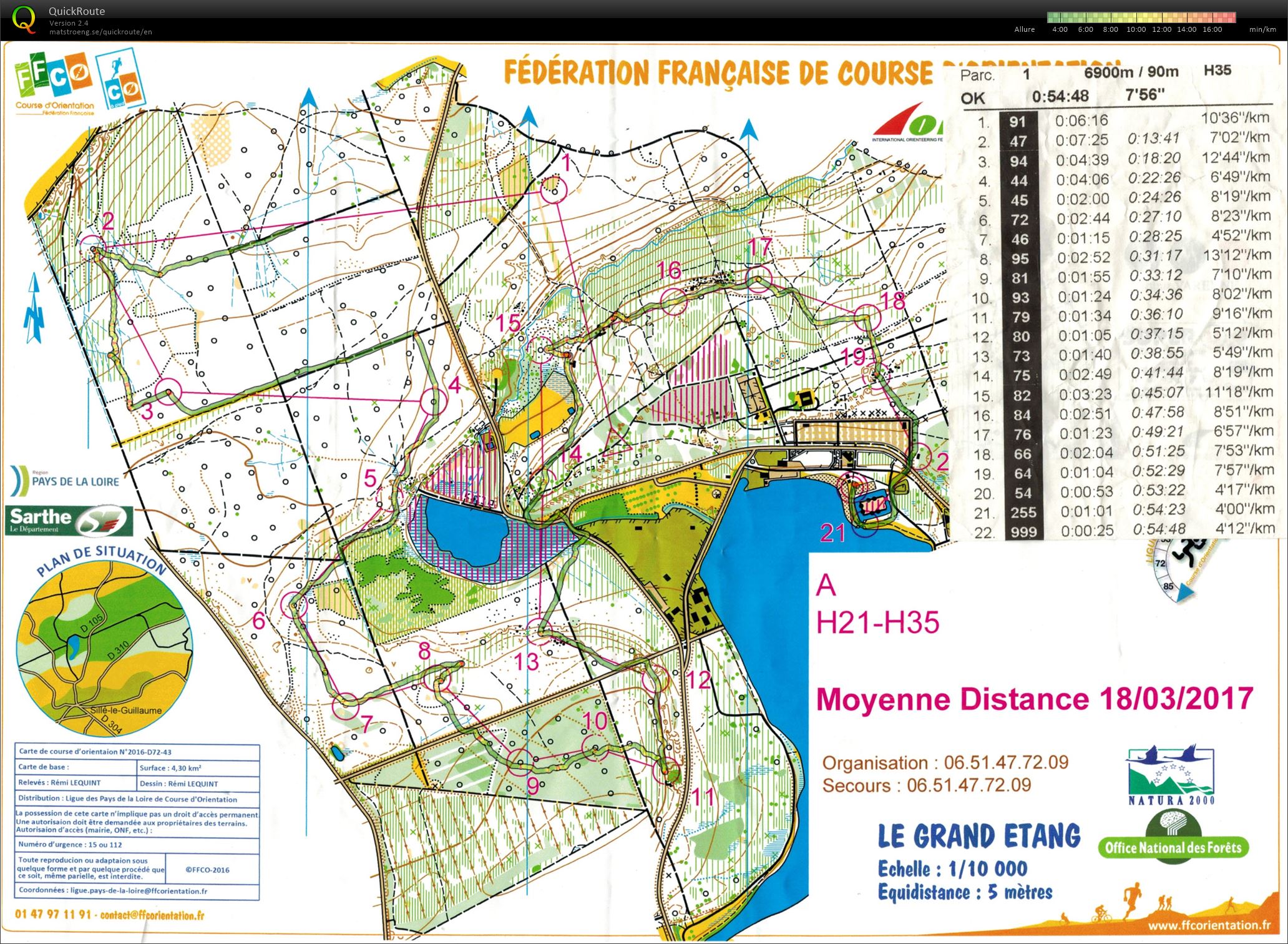Click the QuickRoute Q logo icon
Viewport: 1288px width, 944px height.
click(x=24, y=19)
